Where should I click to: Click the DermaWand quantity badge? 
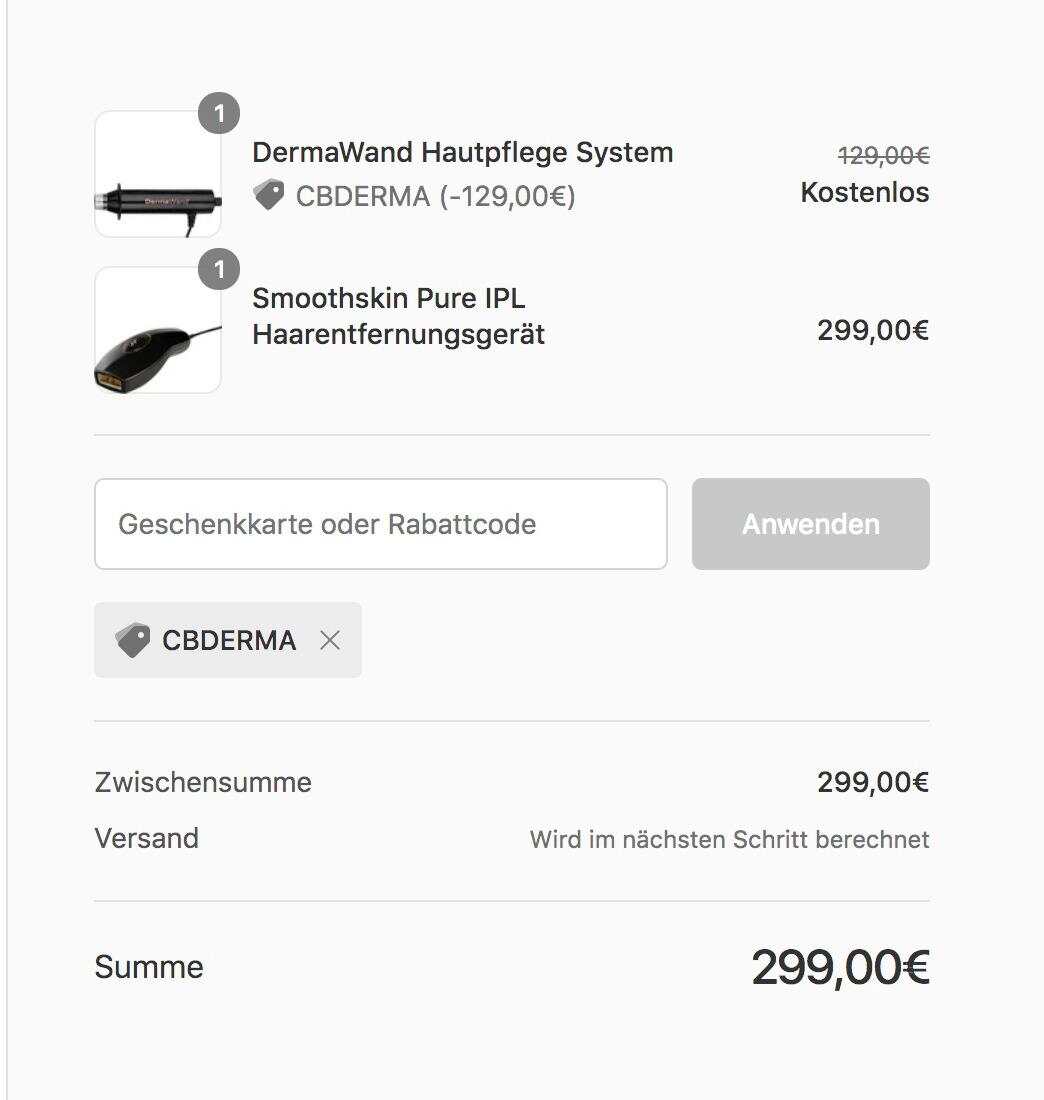coord(219,113)
